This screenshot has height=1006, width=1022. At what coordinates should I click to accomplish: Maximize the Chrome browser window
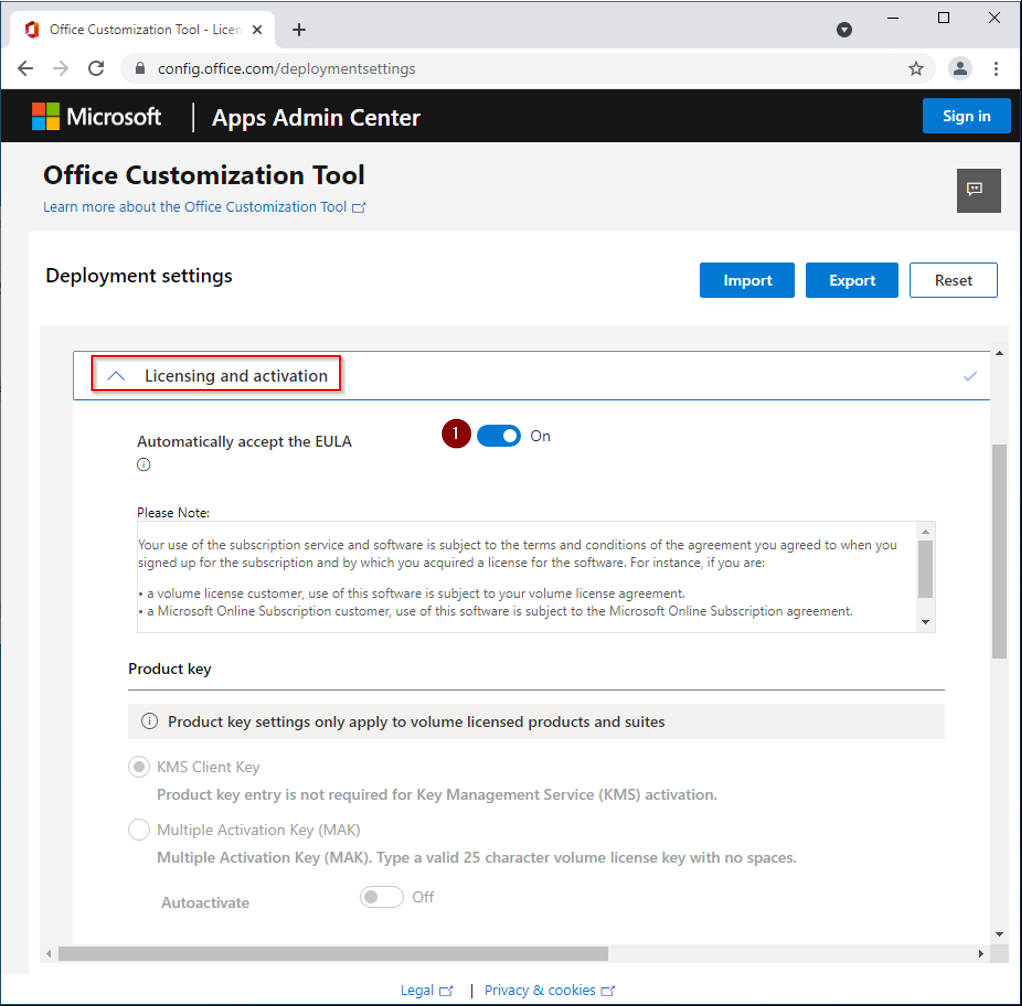click(943, 18)
